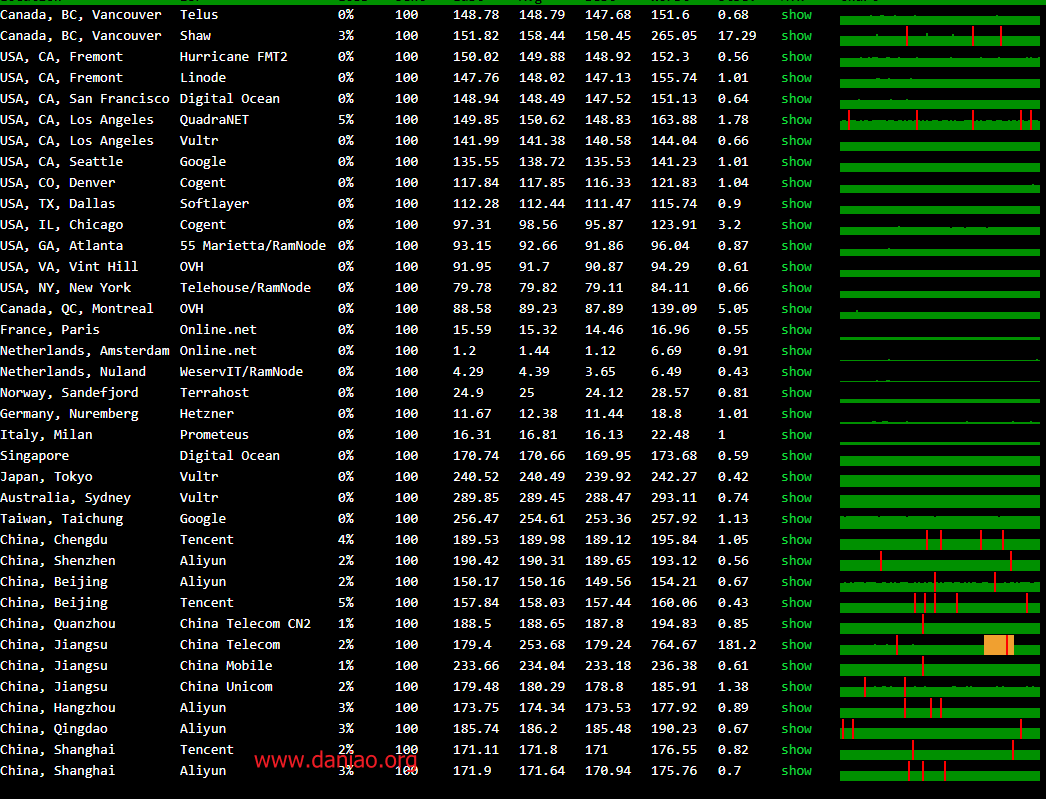
Task: Select location "China, Quanzhou"
Action: click(58, 624)
